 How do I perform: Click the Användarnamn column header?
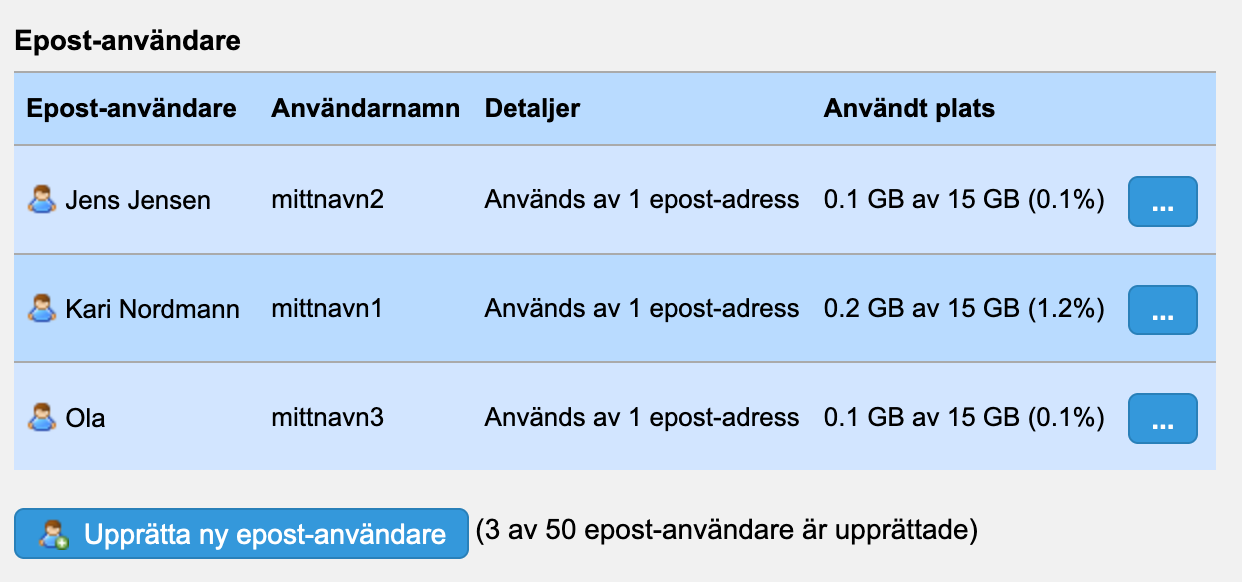pos(365,108)
